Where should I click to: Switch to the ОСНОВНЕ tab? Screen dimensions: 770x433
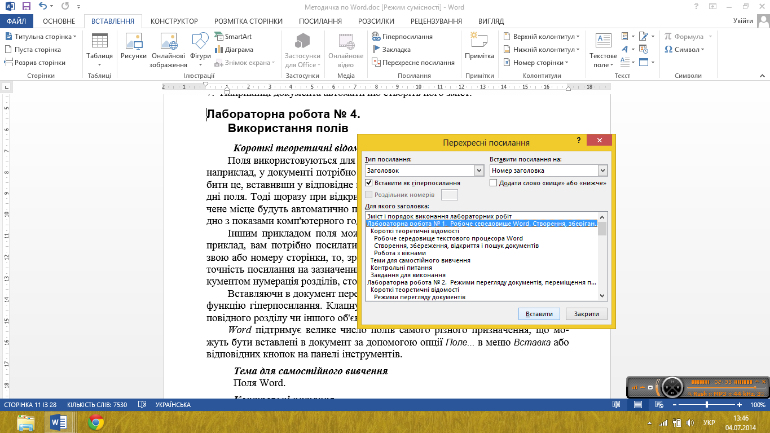59,21
